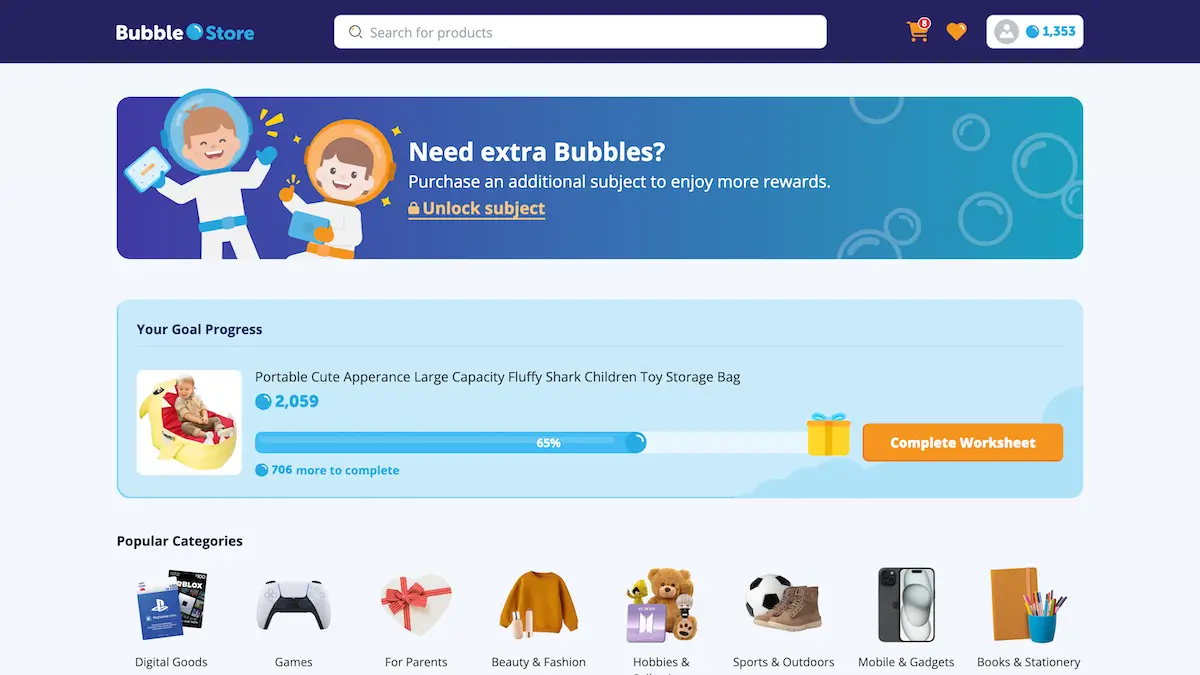
Task: Open the Mobile & Gadgets category
Action: click(x=906, y=619)
